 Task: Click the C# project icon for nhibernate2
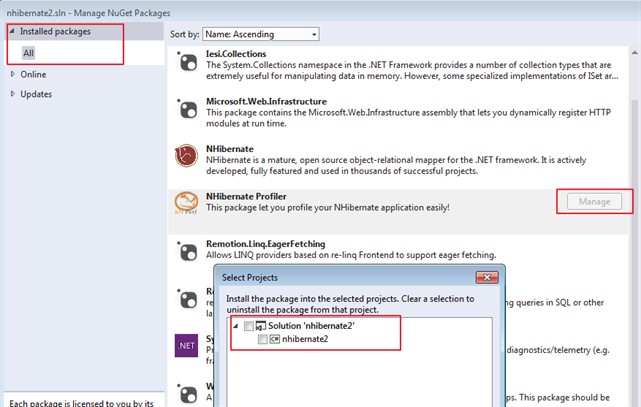(x=275, y=339)
